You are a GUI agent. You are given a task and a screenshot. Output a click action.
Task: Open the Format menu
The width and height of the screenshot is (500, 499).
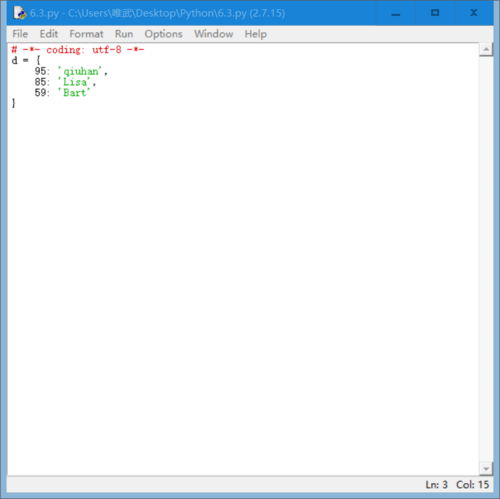point(86,34)
